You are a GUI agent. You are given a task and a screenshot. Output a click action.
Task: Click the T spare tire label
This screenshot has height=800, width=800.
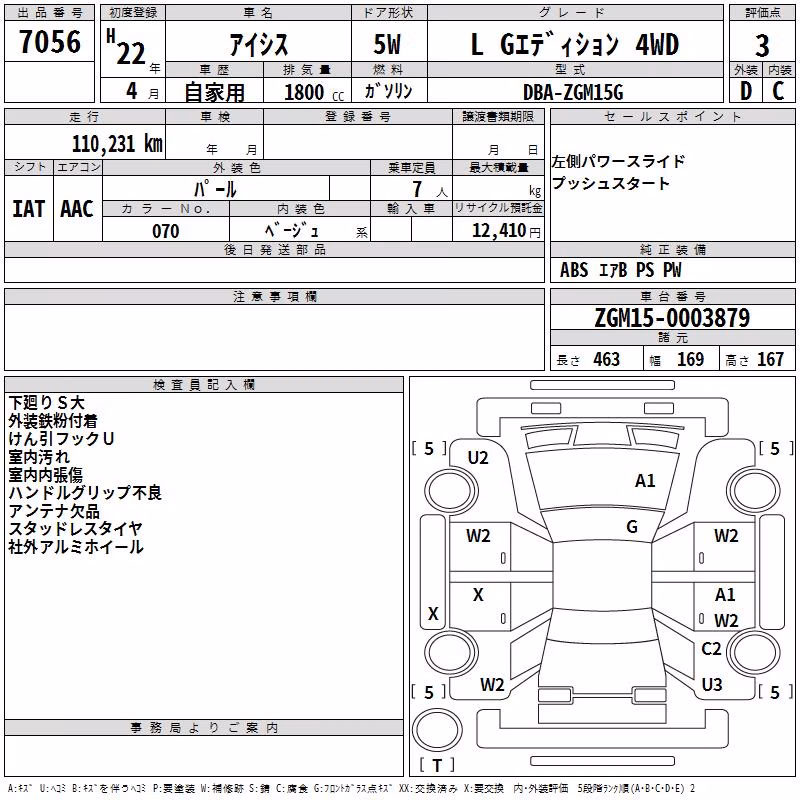click(437, 765)
